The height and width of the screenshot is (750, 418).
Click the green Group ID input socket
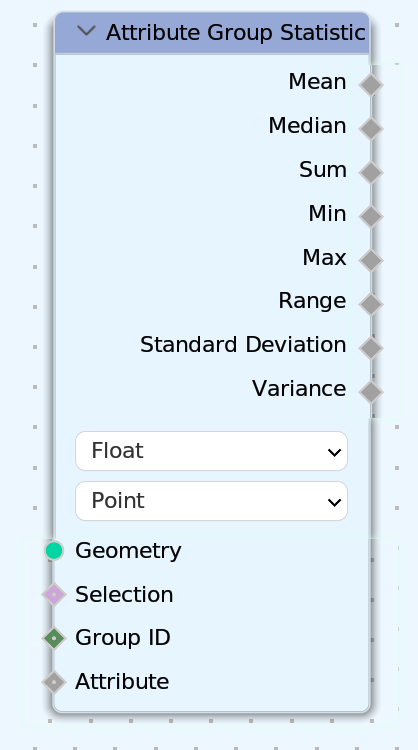click(54, 638)
